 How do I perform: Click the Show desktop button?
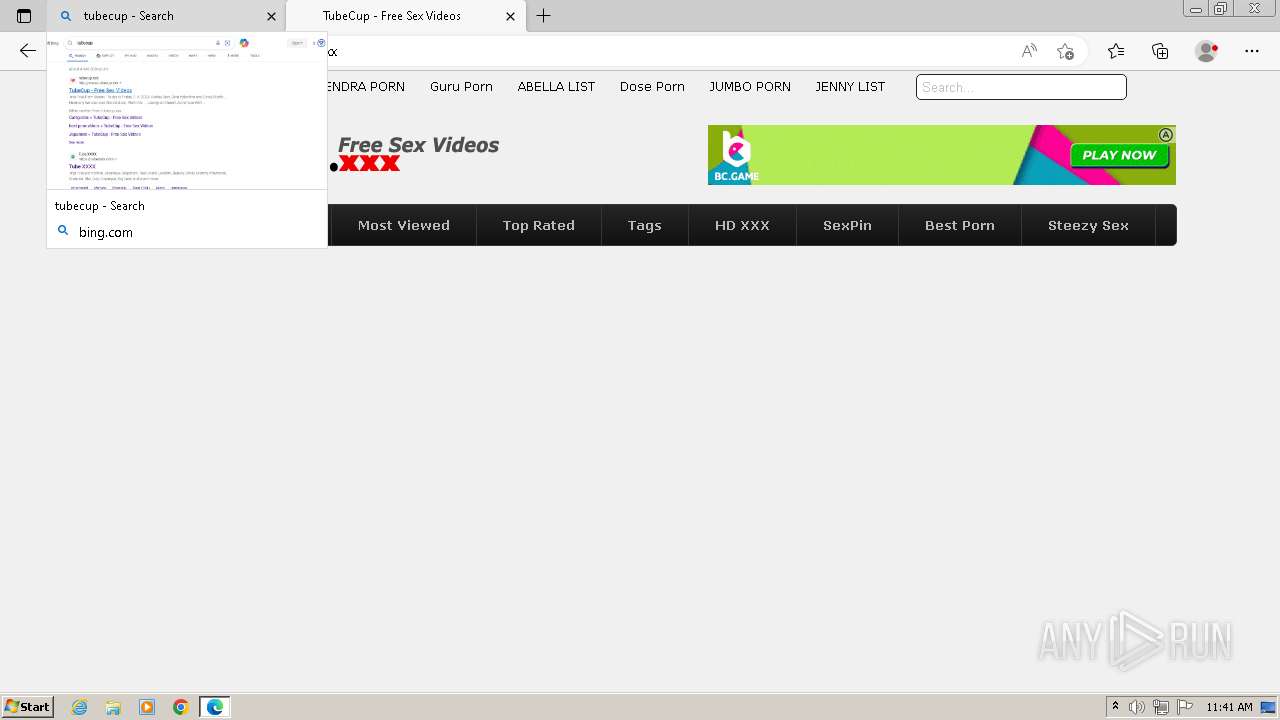1268,707
